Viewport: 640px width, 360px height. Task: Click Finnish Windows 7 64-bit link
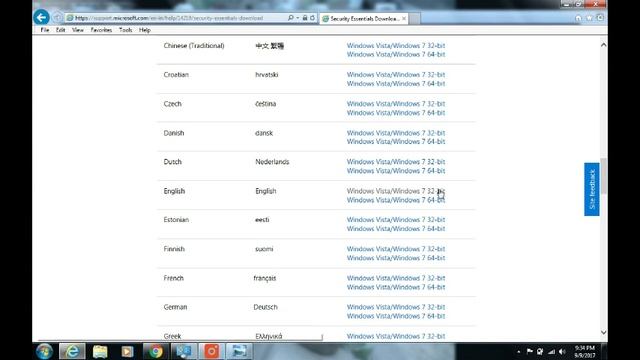point(396,258)
